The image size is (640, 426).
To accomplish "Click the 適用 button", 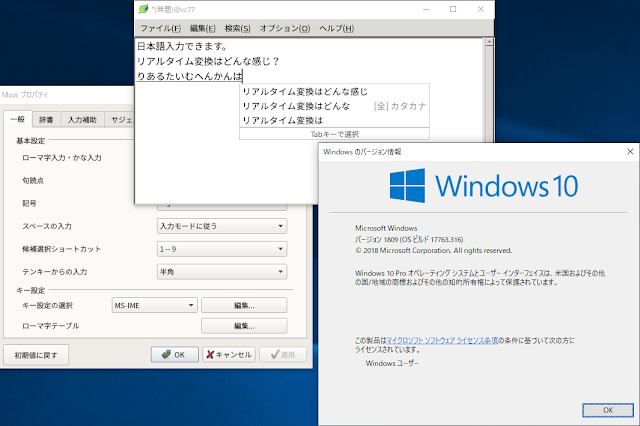I will pyautogui.click(x=283, y=355).
